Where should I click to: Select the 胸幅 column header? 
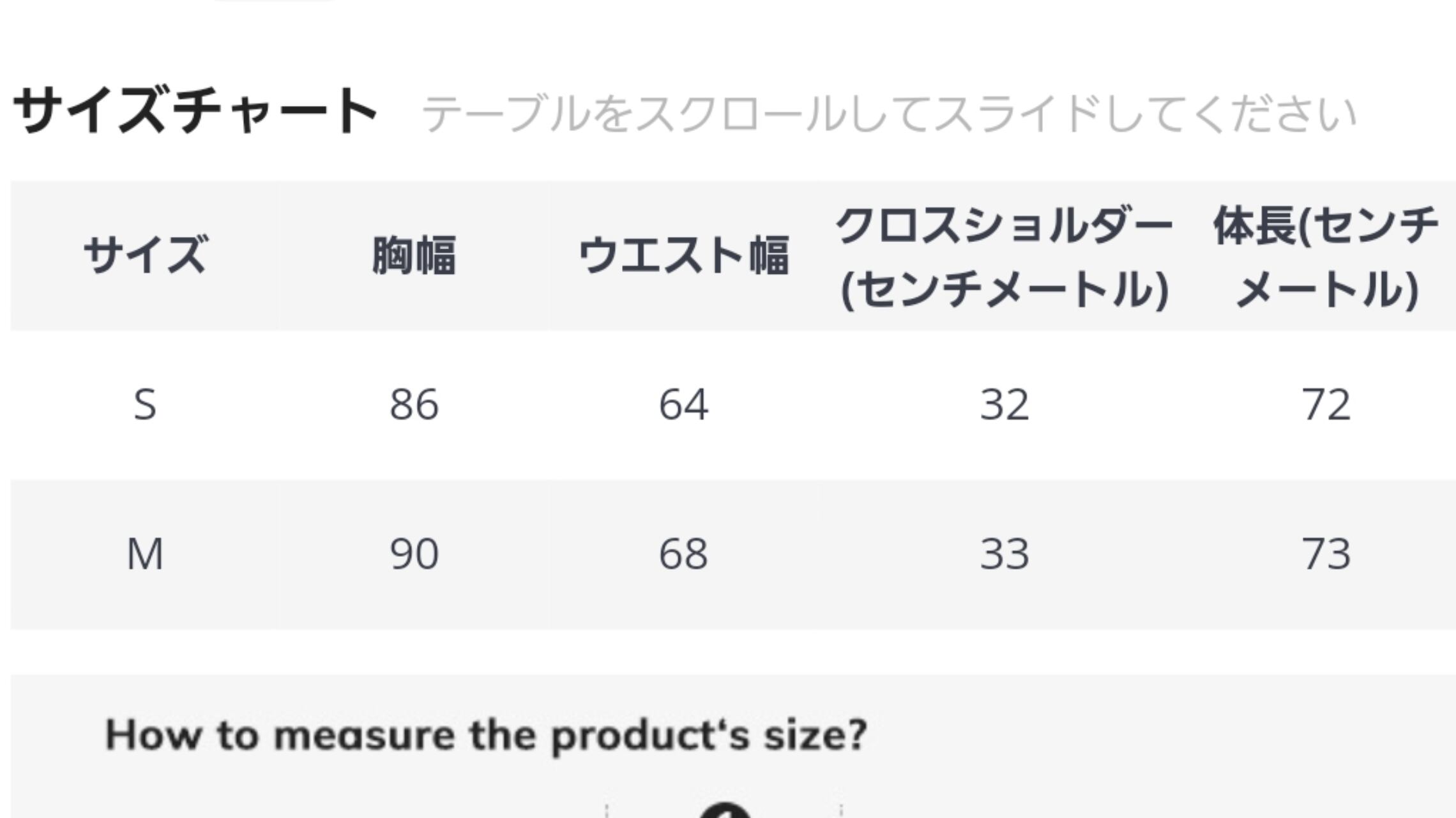pyautogui.click(x=414, y=255)
